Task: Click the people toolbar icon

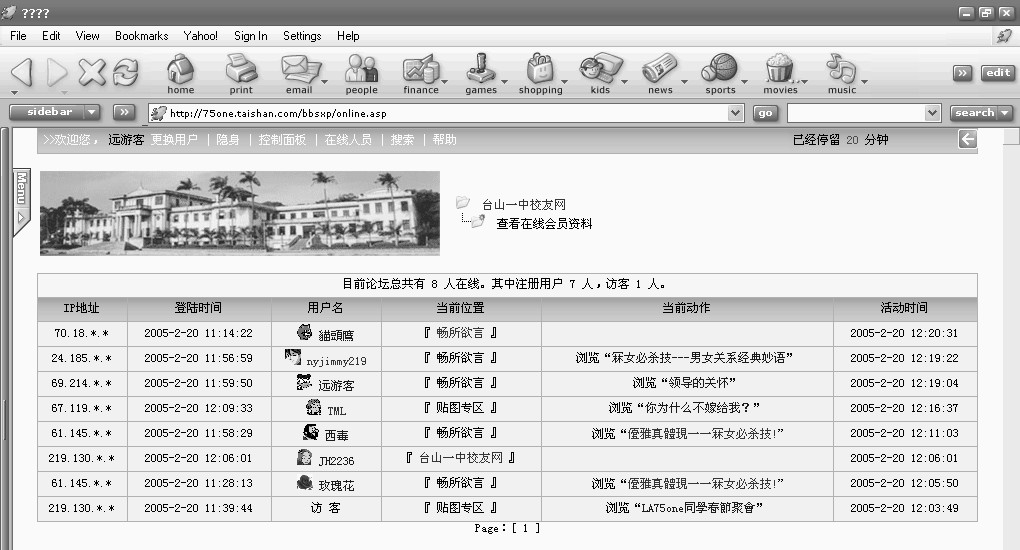Action: tap(361, 72)
